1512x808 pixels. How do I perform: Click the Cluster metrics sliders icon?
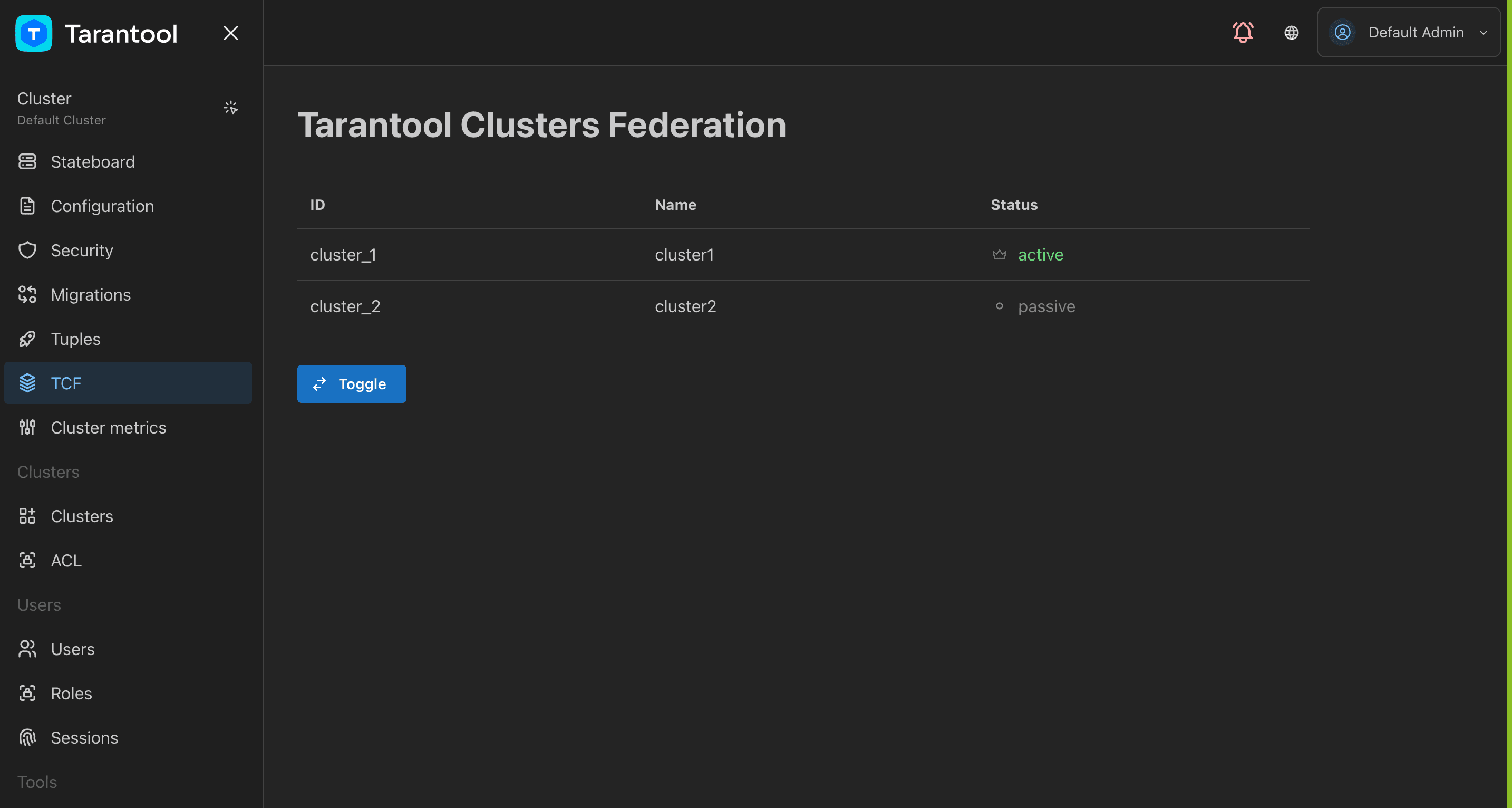[27, 428]
